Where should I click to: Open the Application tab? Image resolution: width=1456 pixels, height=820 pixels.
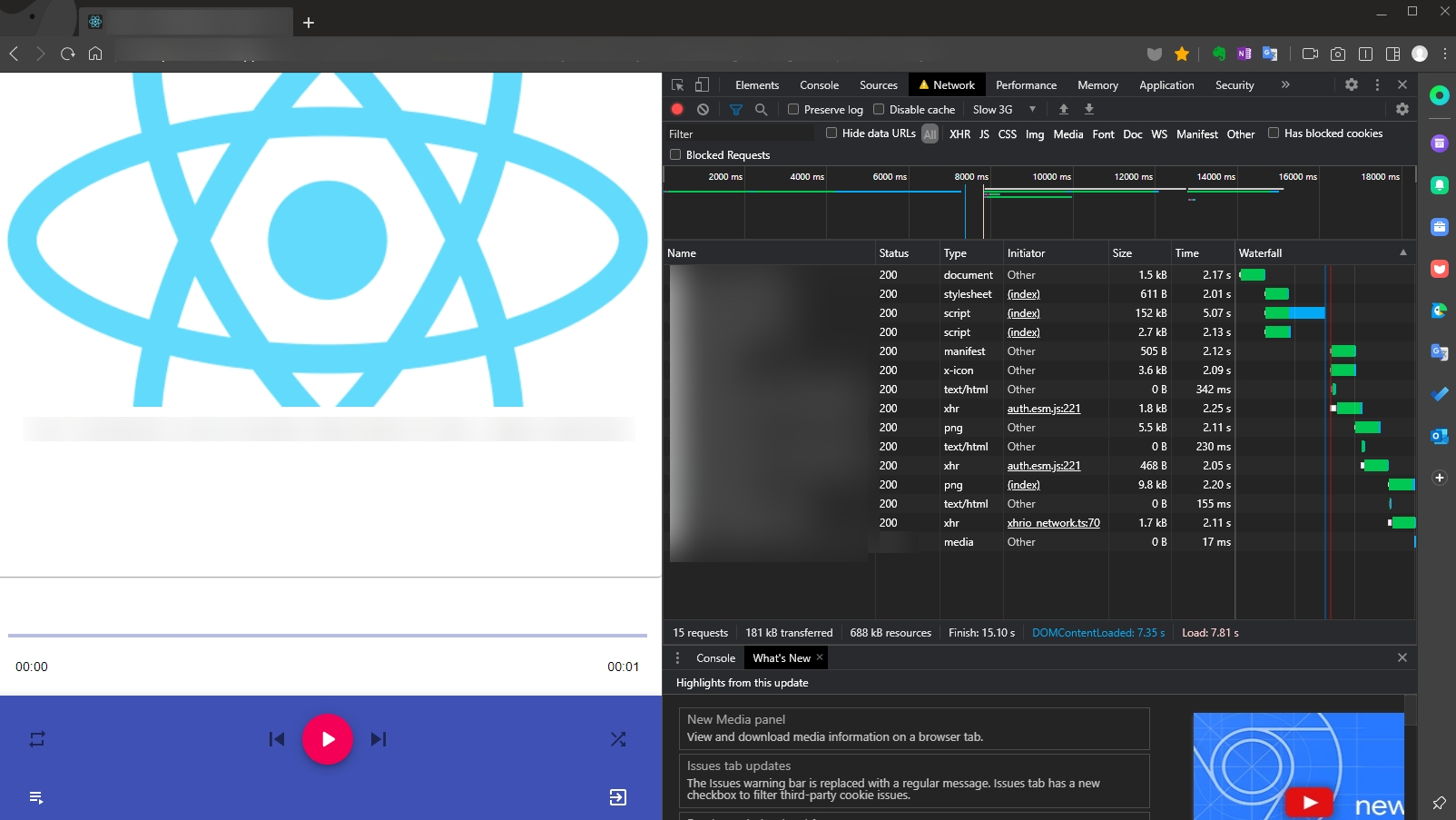[x=1166, y=85]
